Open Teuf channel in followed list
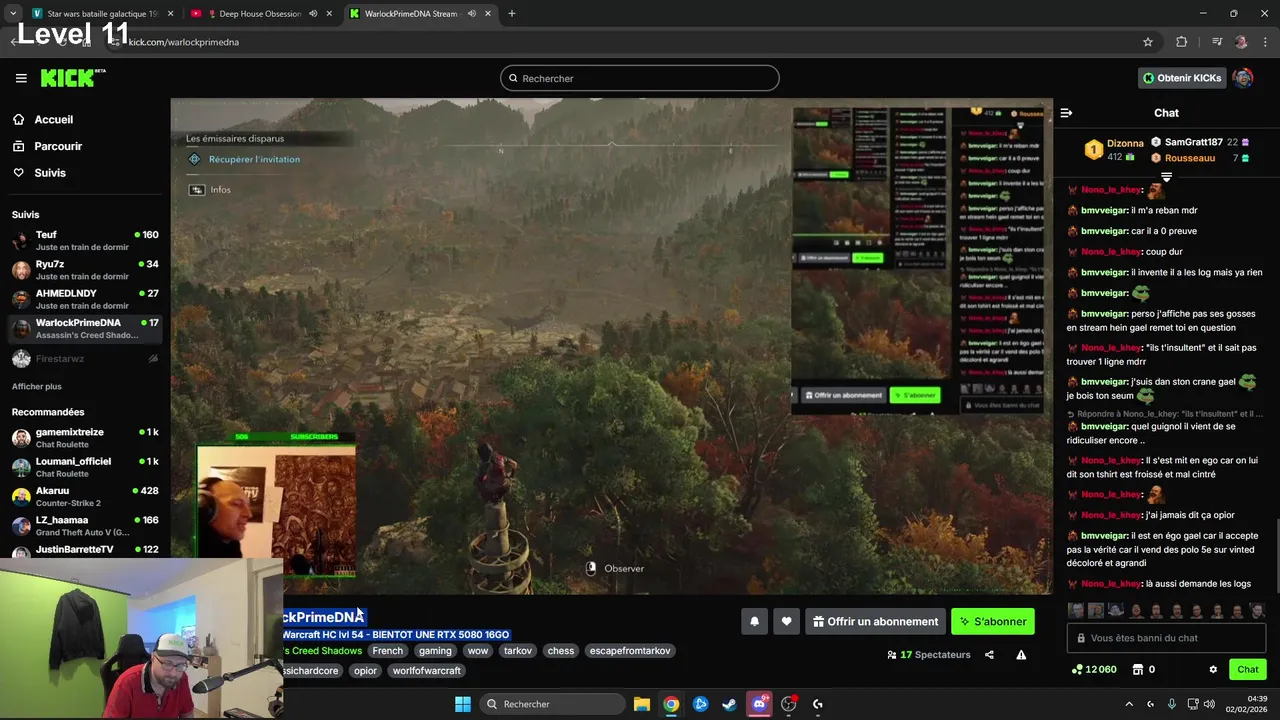 85,241
